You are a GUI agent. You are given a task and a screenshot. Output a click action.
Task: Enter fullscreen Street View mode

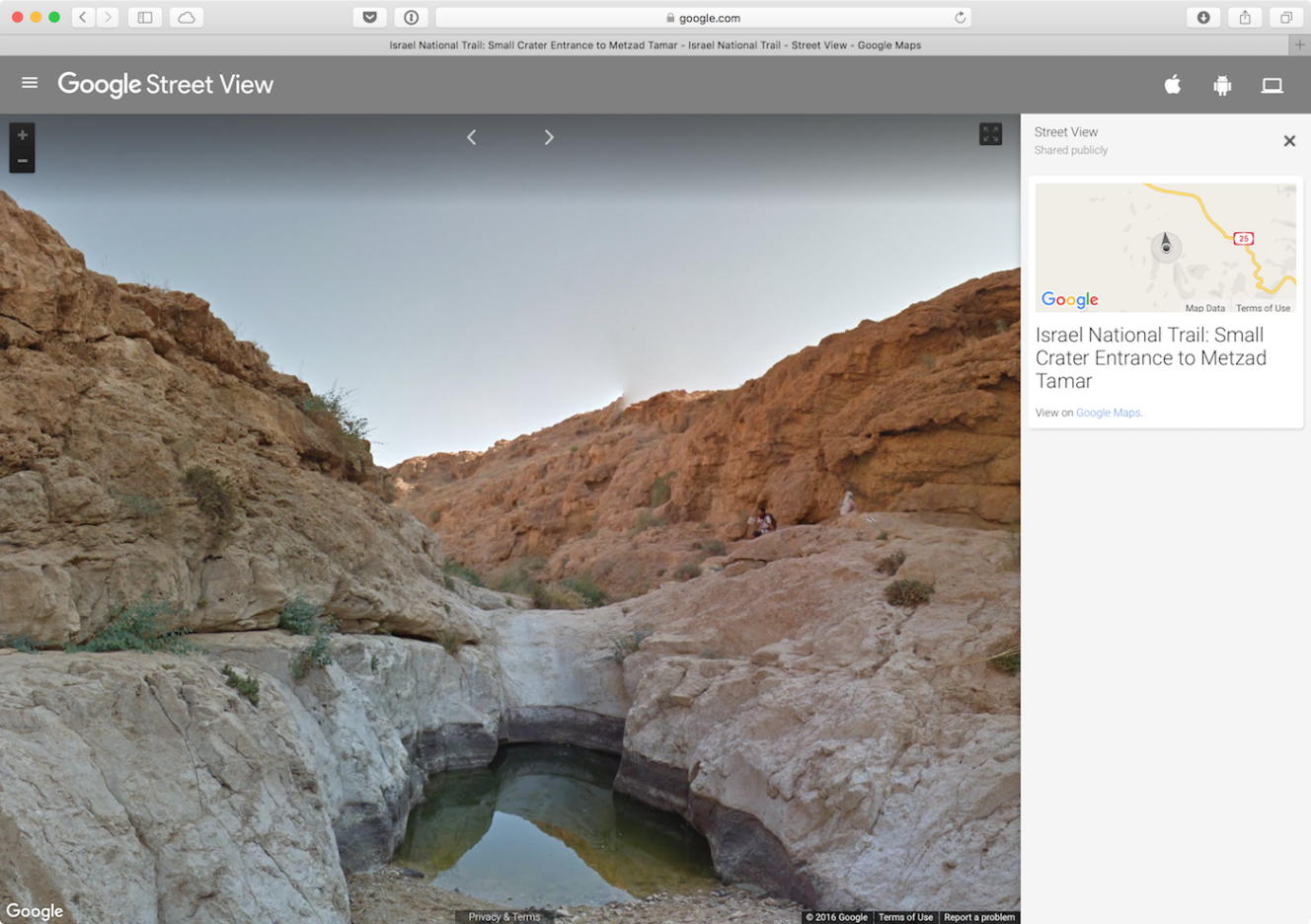(990, 134)
